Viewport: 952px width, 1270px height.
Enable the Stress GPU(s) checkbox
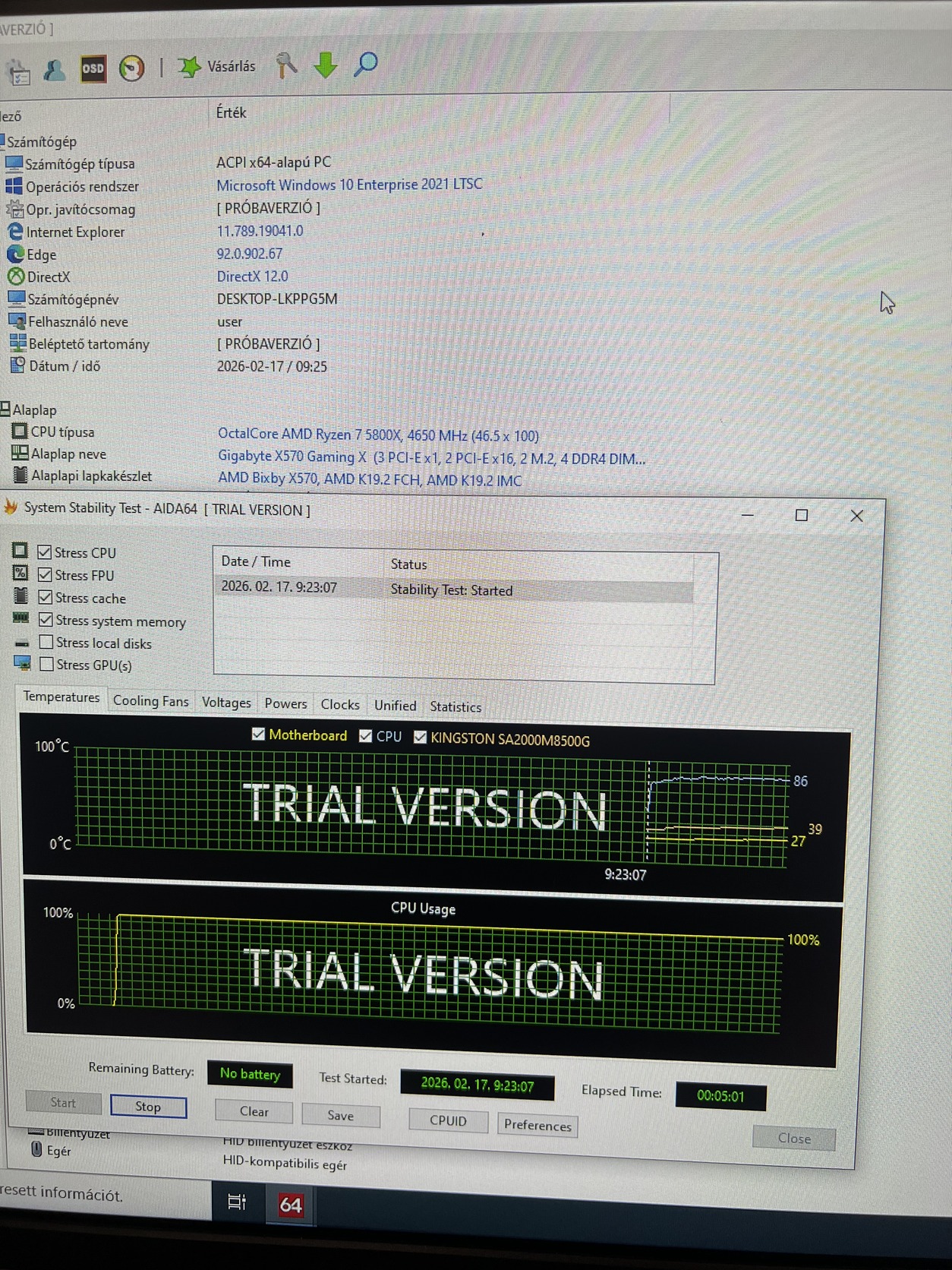click(47, 664)
